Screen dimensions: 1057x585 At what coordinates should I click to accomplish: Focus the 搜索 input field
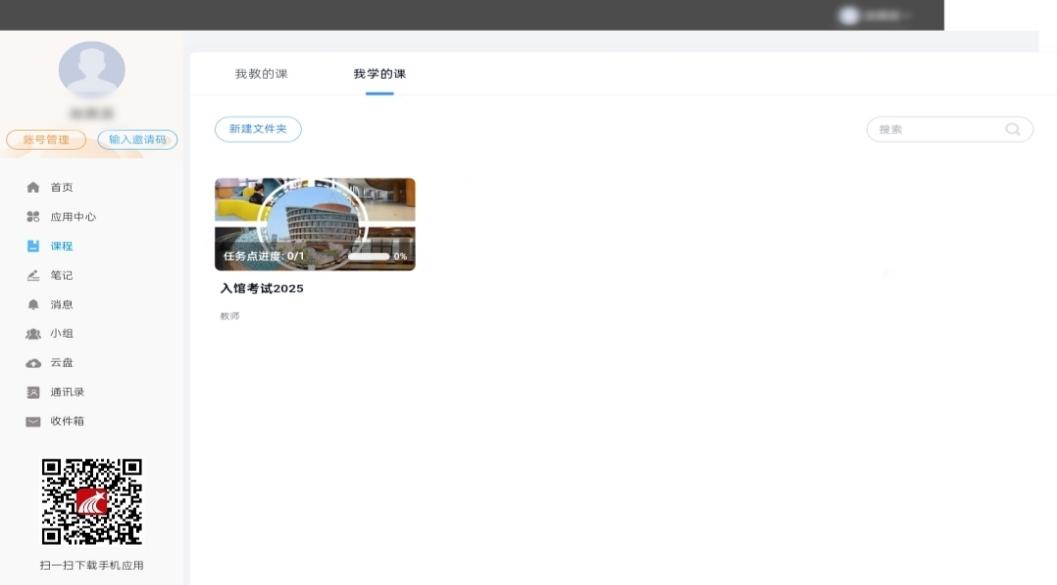coord(935,129)
